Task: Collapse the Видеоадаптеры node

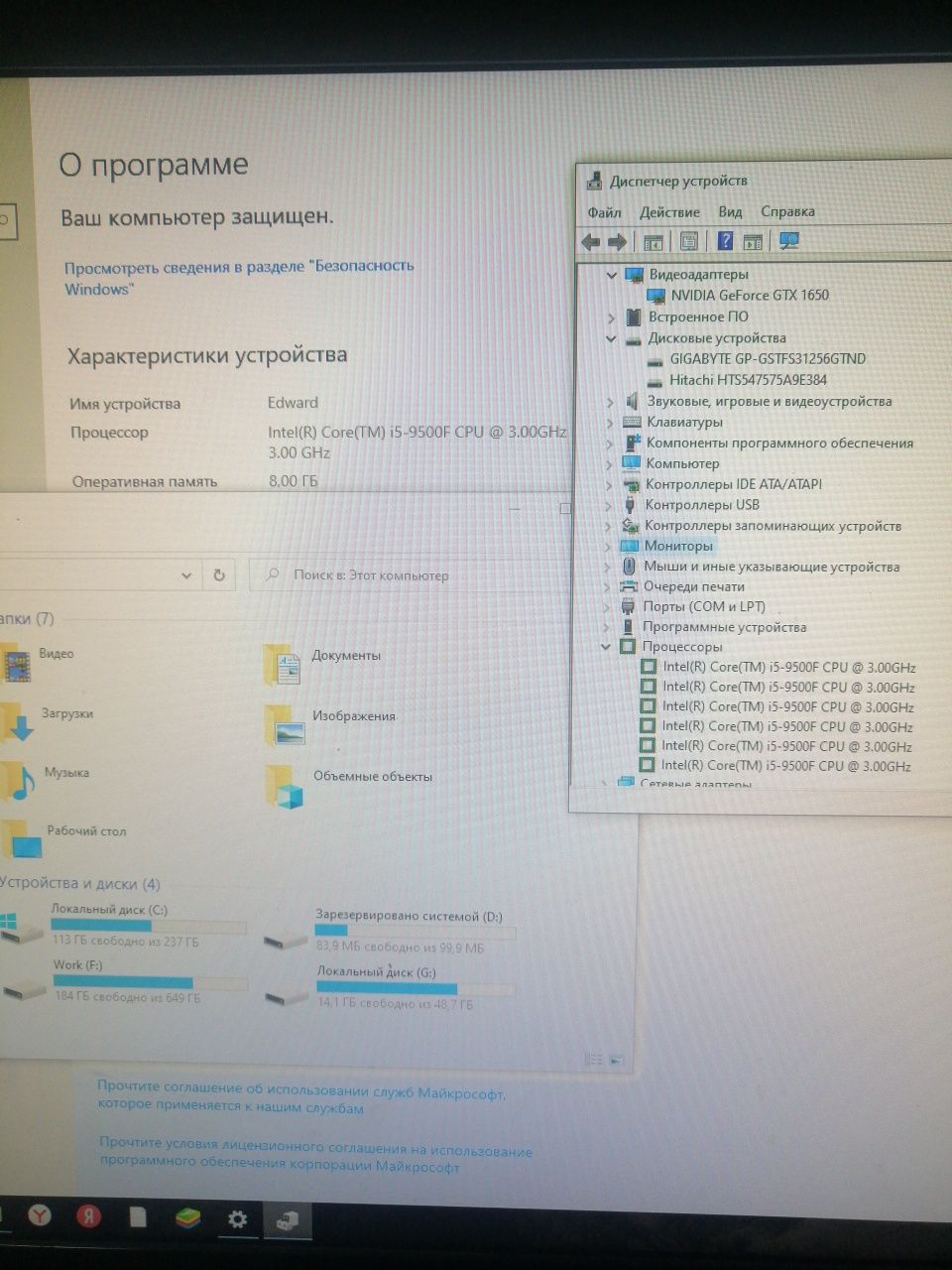Action: pos(611,275)
